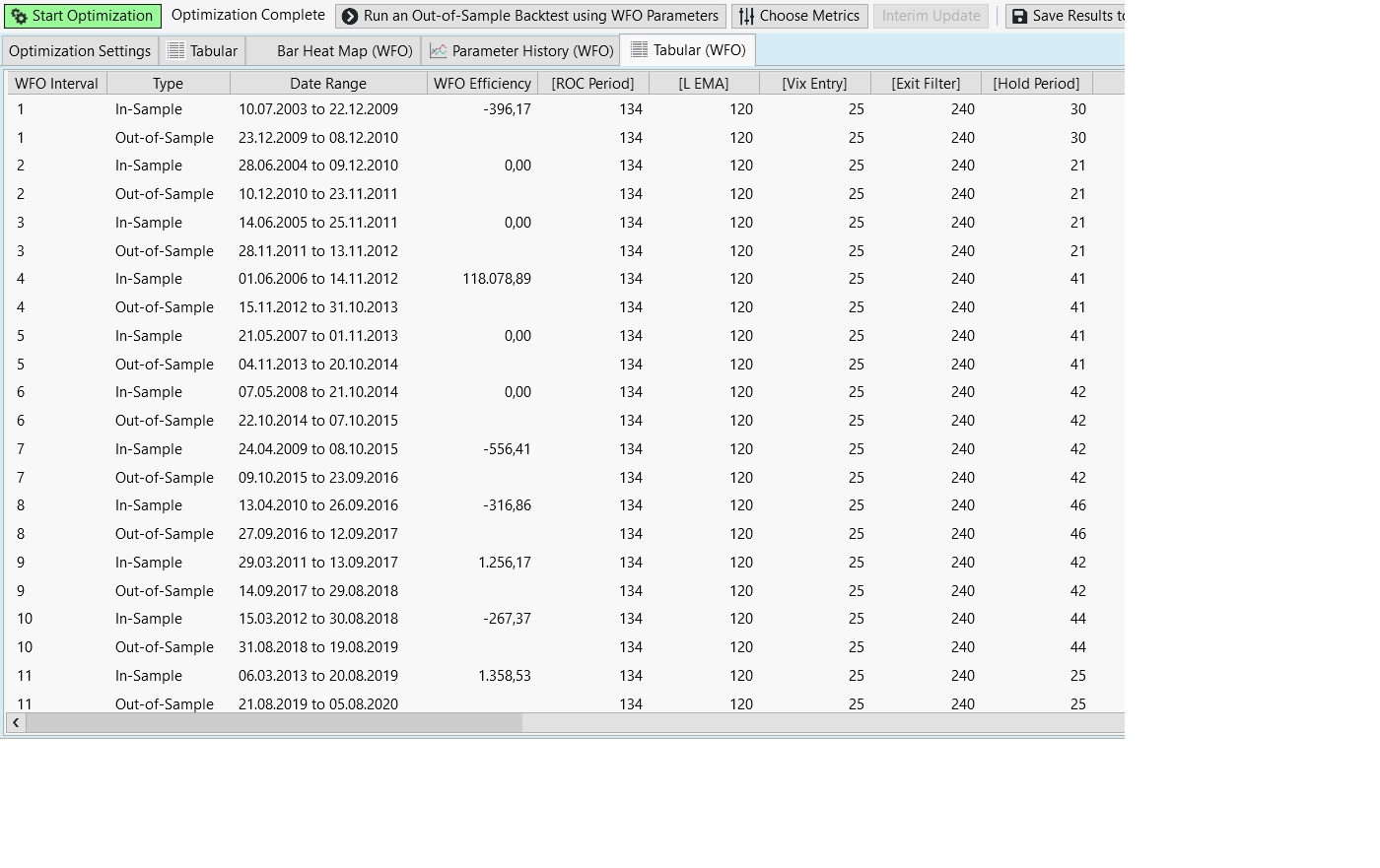The height and width of the screenshot is (868, 1380).
Task: Click the Save Results floppy disk icon
Action: click(x=1019, y=16)
